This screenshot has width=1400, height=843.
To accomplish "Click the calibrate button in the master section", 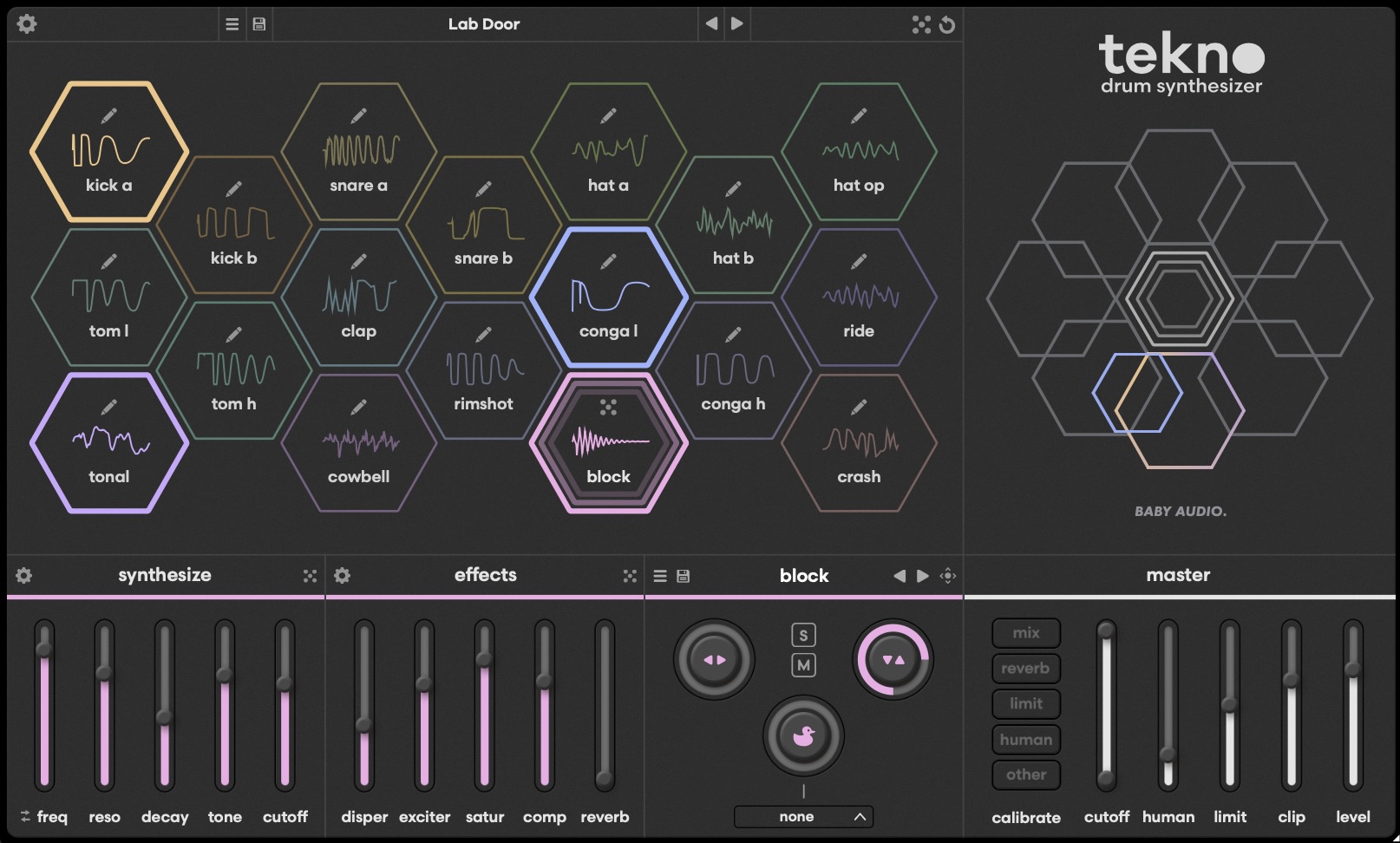I will pos(1026,816).
